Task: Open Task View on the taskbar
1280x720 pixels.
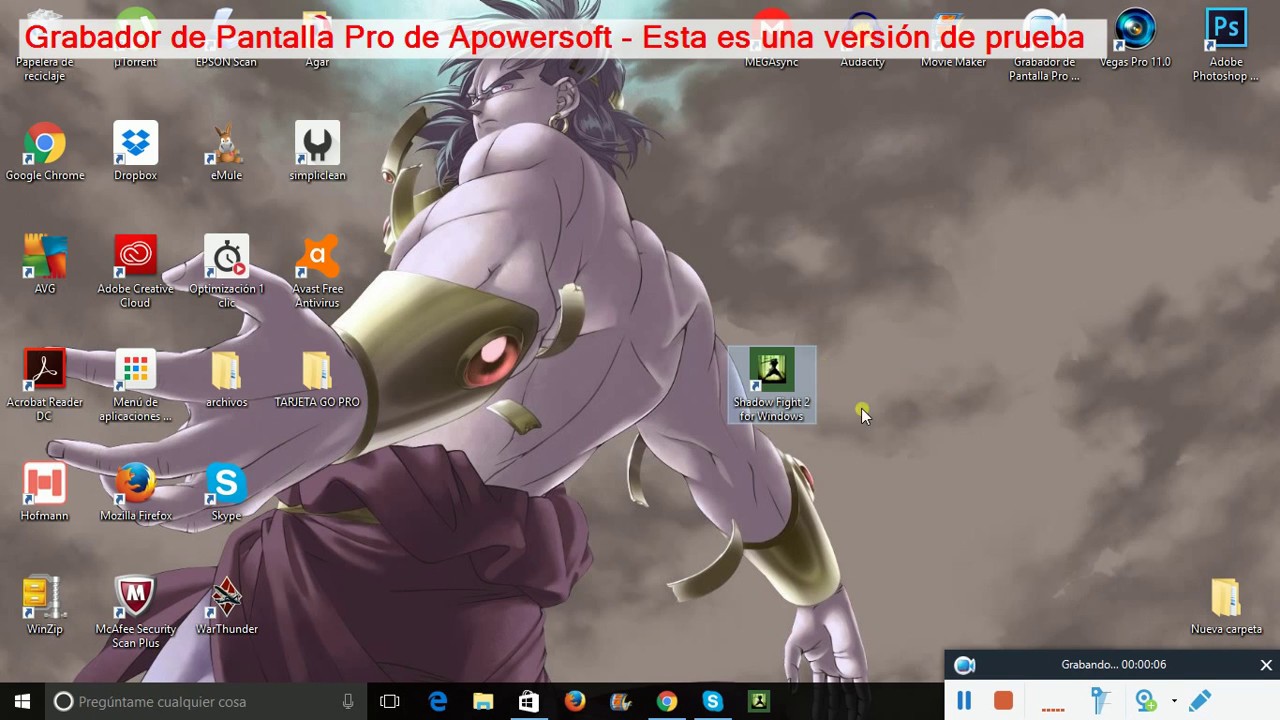Action: pos(390,701)
